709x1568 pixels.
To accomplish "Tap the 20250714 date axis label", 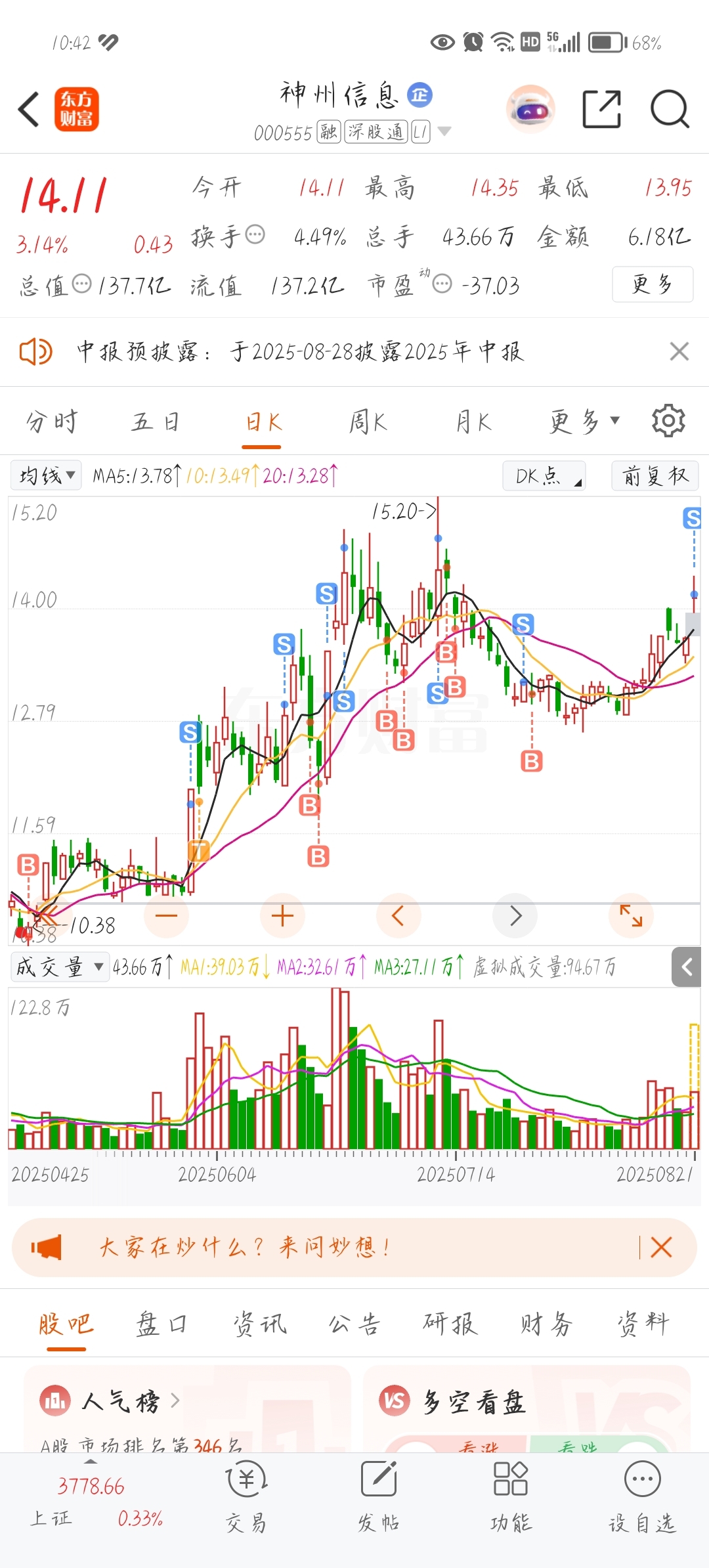I will pyautogui.click(x=456, y=1175).
